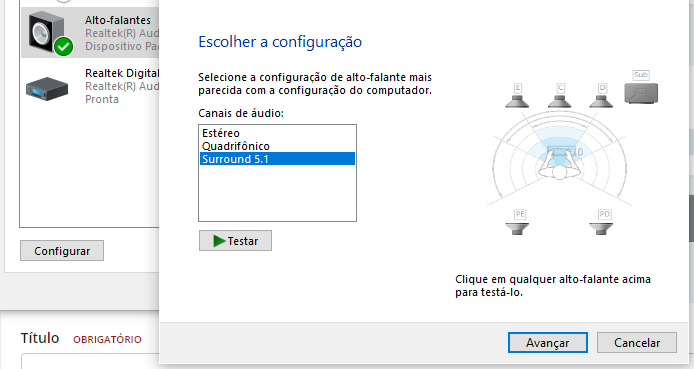This screenshot has width=694, height=369.
Task: Cancel the speaker setup dialog
Action: pos(636,342)
